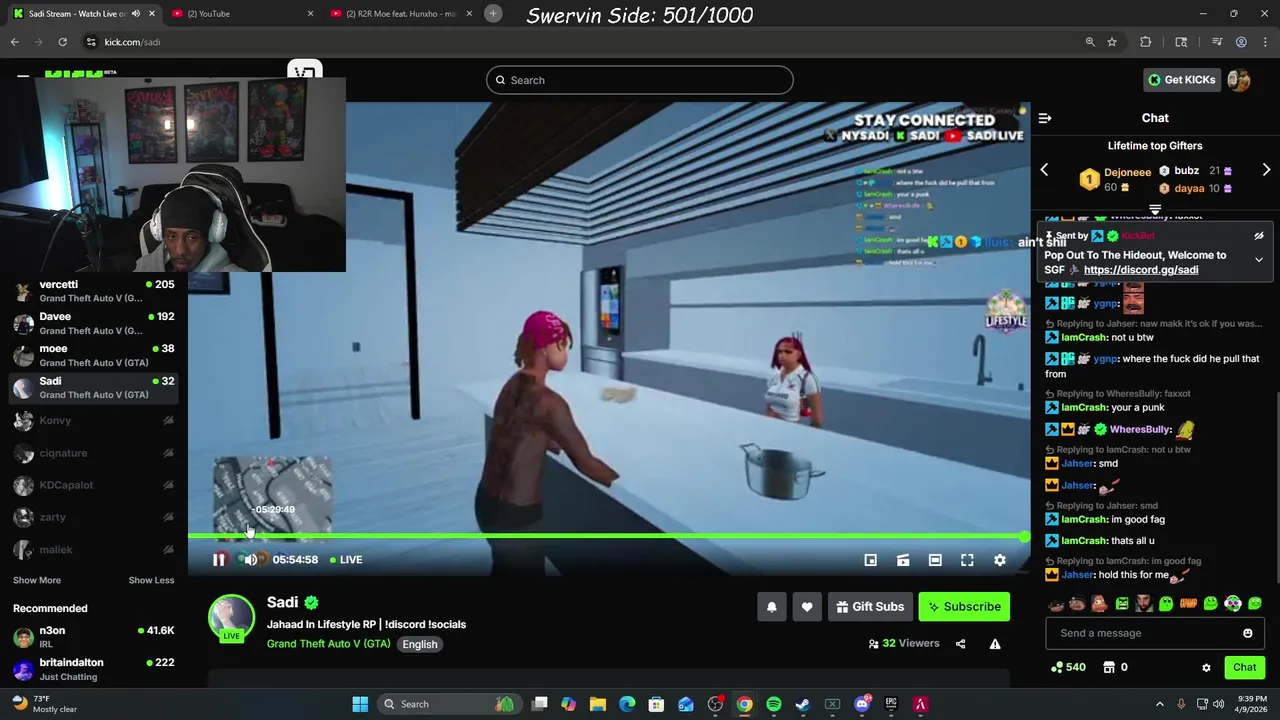Toggle notifications bell for Sadi
Viewport: 1280px width, 720px height.
pyautogui.click(x=771, y=607)
